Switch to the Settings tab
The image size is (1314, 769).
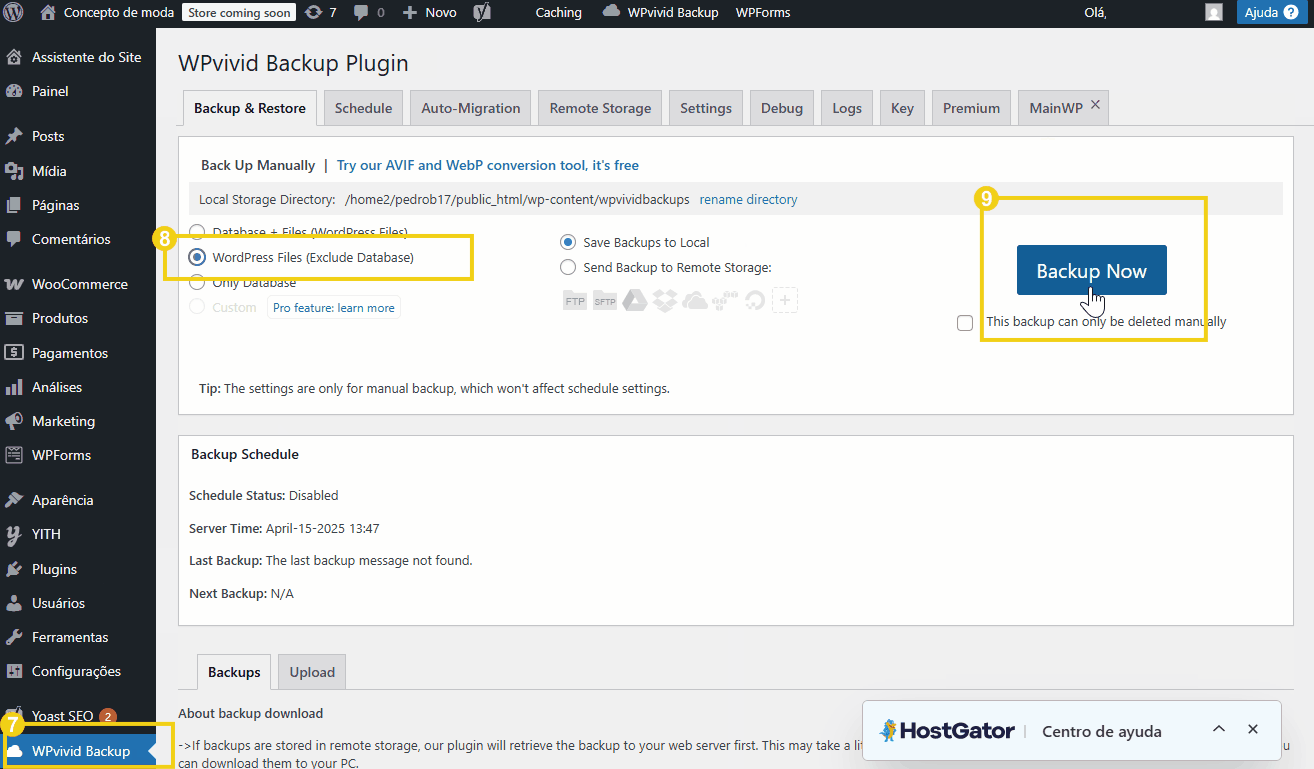click(x=706, y=108)
